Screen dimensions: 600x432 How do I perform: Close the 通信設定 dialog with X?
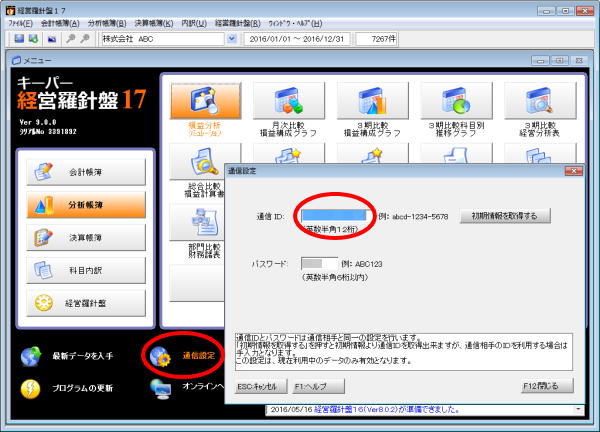pyautogui.click(x=574, y=171)
